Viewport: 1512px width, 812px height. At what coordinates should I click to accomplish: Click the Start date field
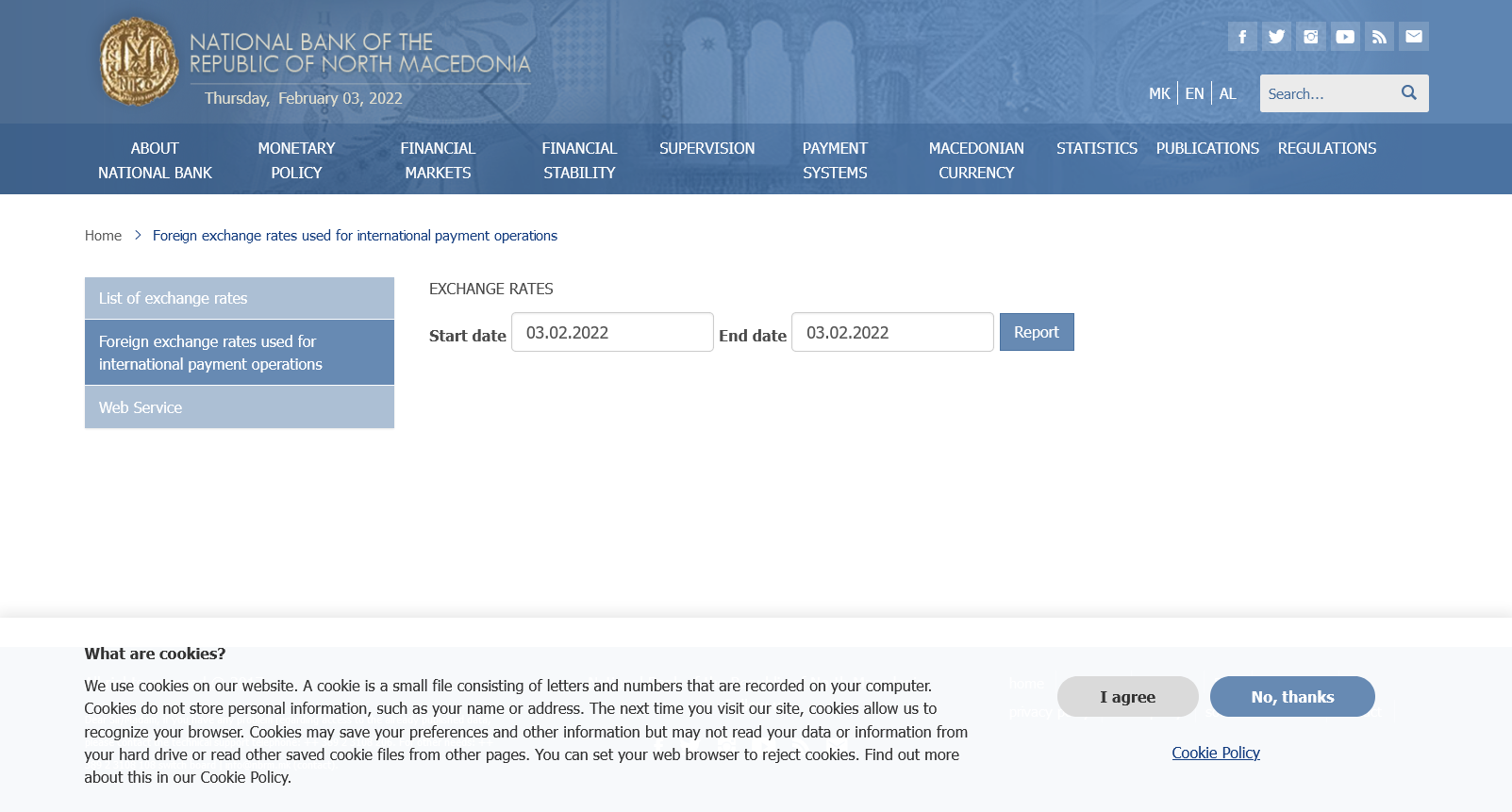612,333
